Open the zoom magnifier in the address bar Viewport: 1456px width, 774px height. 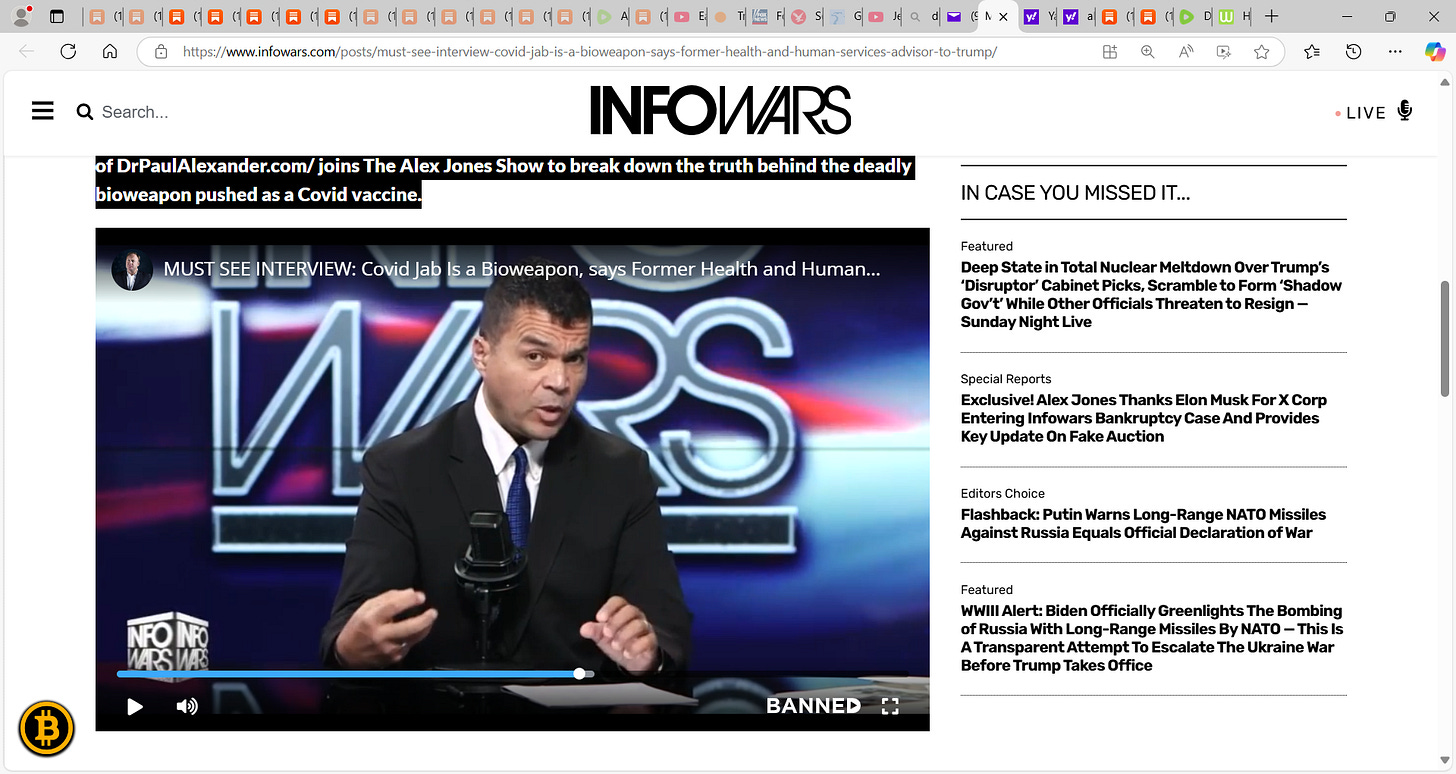click(x=1147, y=52)
